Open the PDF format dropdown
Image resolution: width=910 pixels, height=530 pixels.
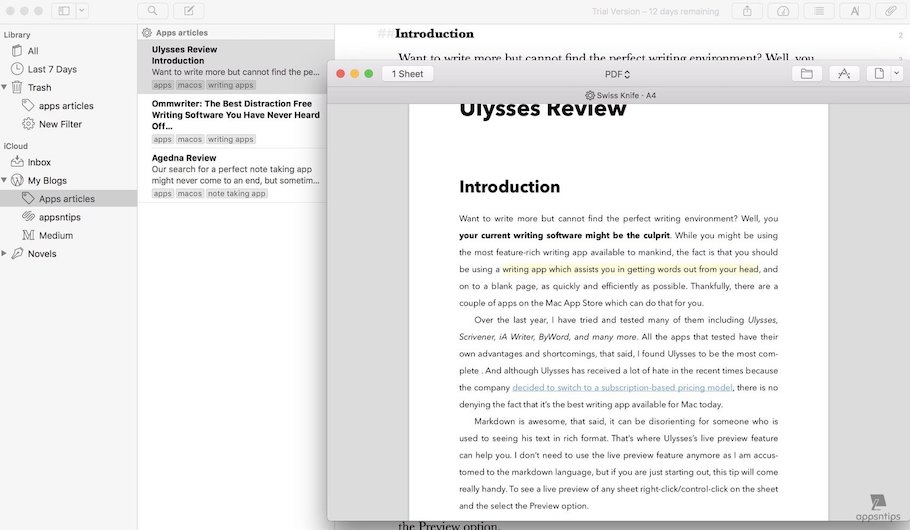(x=617, y=74)
